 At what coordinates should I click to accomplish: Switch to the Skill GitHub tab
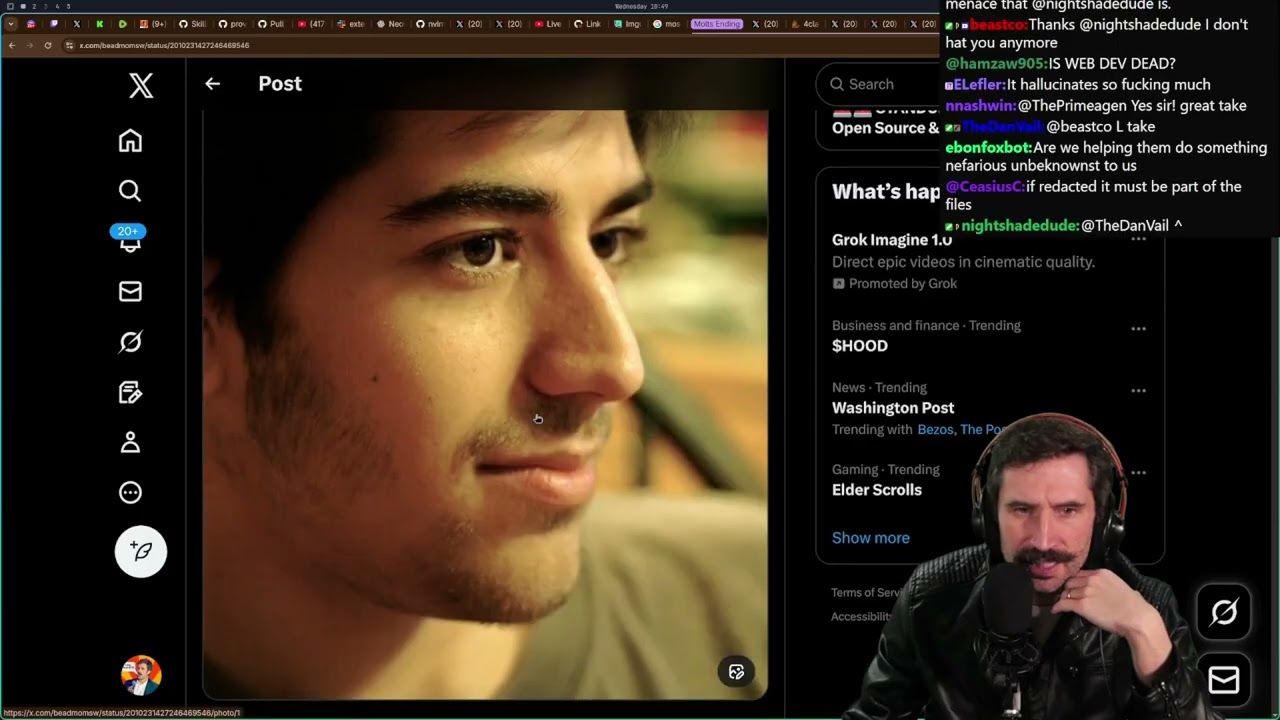tap(194, 24)
